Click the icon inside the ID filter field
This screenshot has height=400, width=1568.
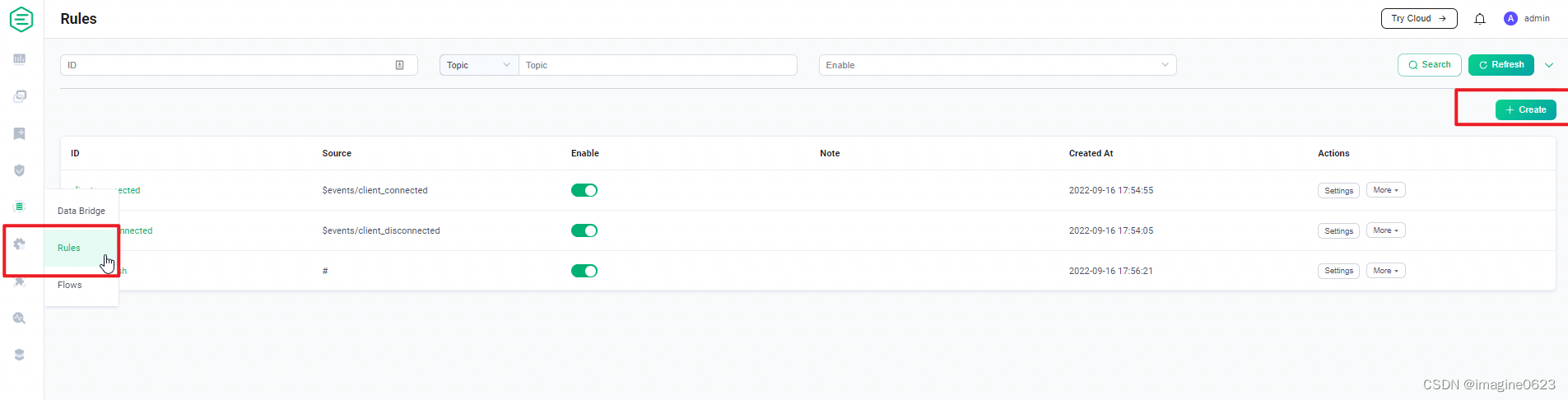[400, 65]
